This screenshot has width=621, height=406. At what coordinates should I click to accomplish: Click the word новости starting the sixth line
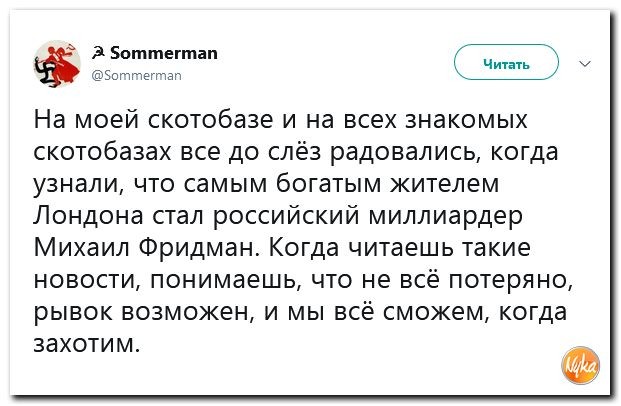(87, 280)
